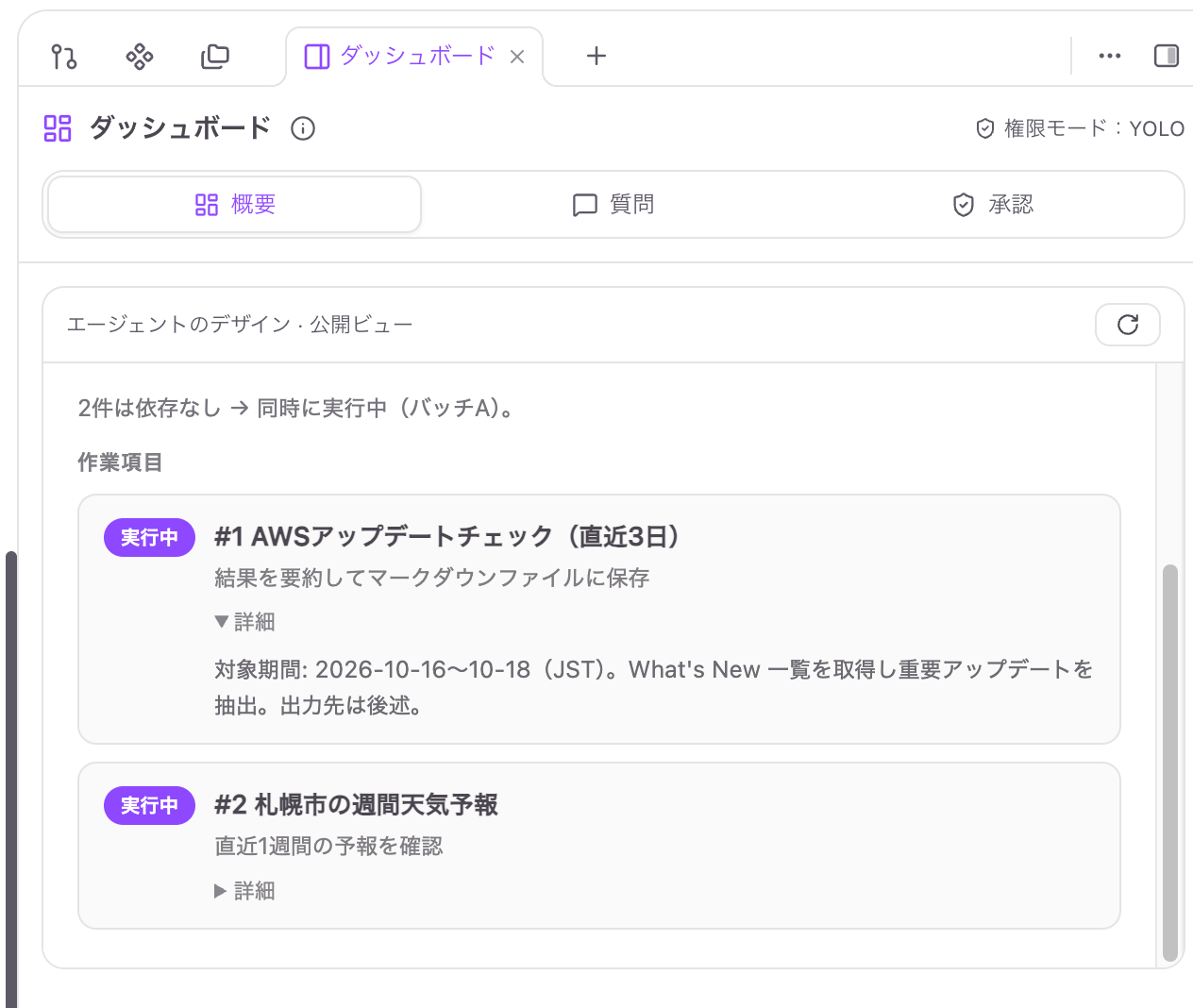Collapse the 詳細 section of task #1

pos(244,622)
